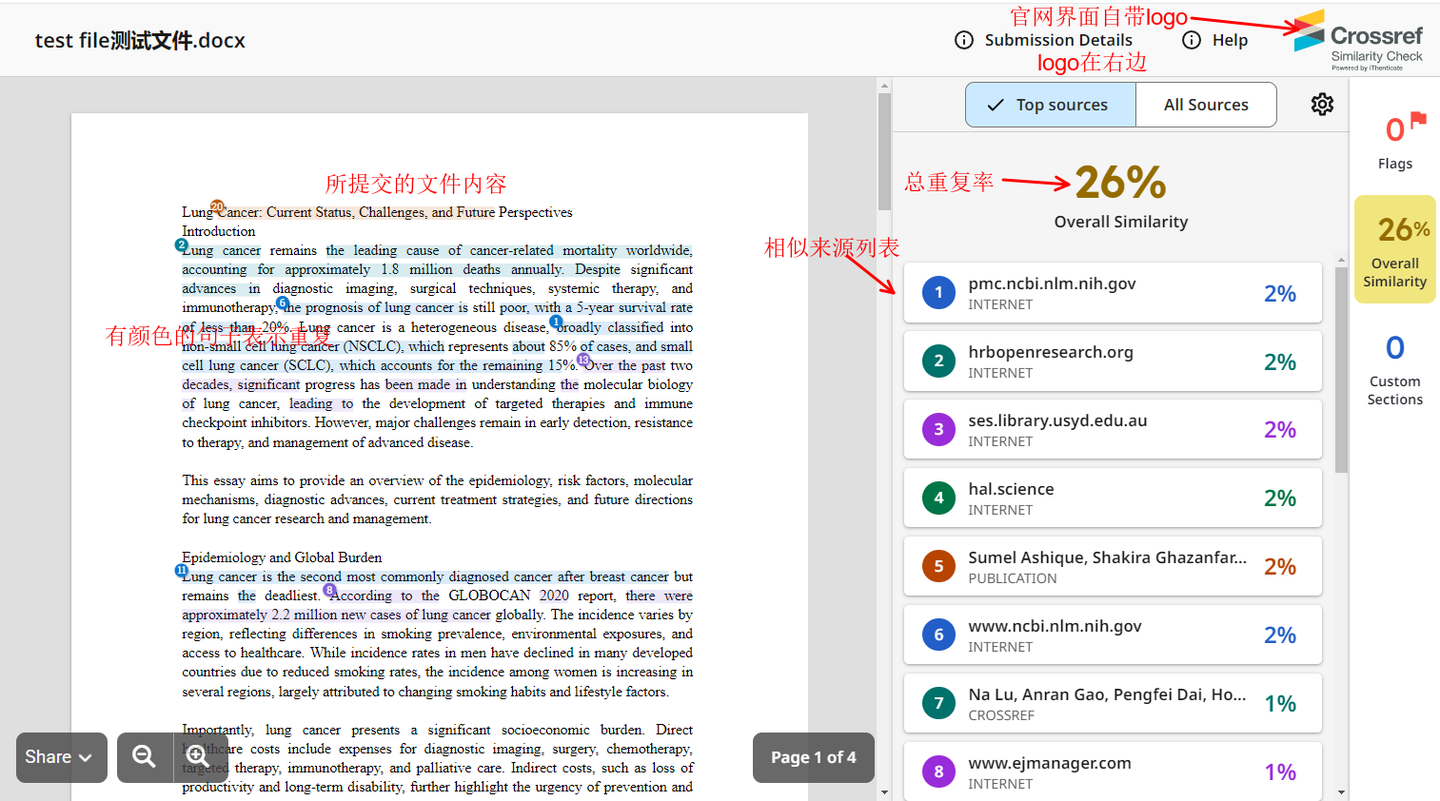Expand source 1 pmc.ncbi.nlm.nih.gov
The height and width of the screenshot is (801, 1440).
click(1112, 292)
